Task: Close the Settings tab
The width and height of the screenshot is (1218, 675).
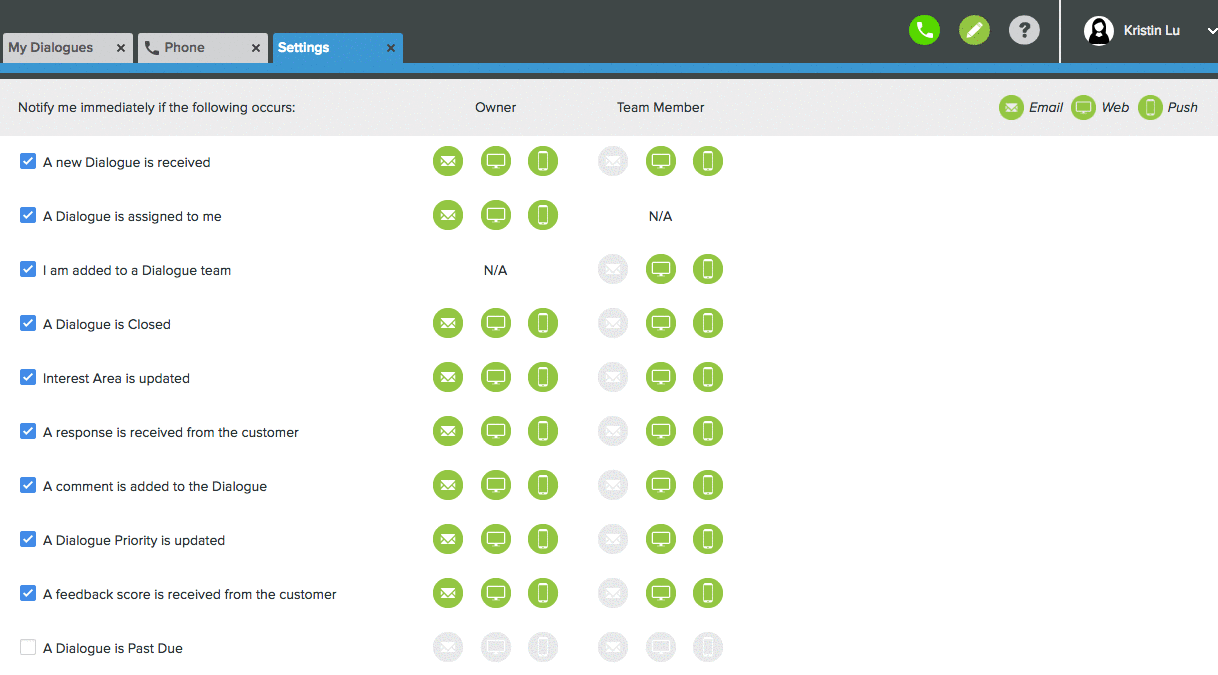Action: pyautogui.click(x=391, y=48)
